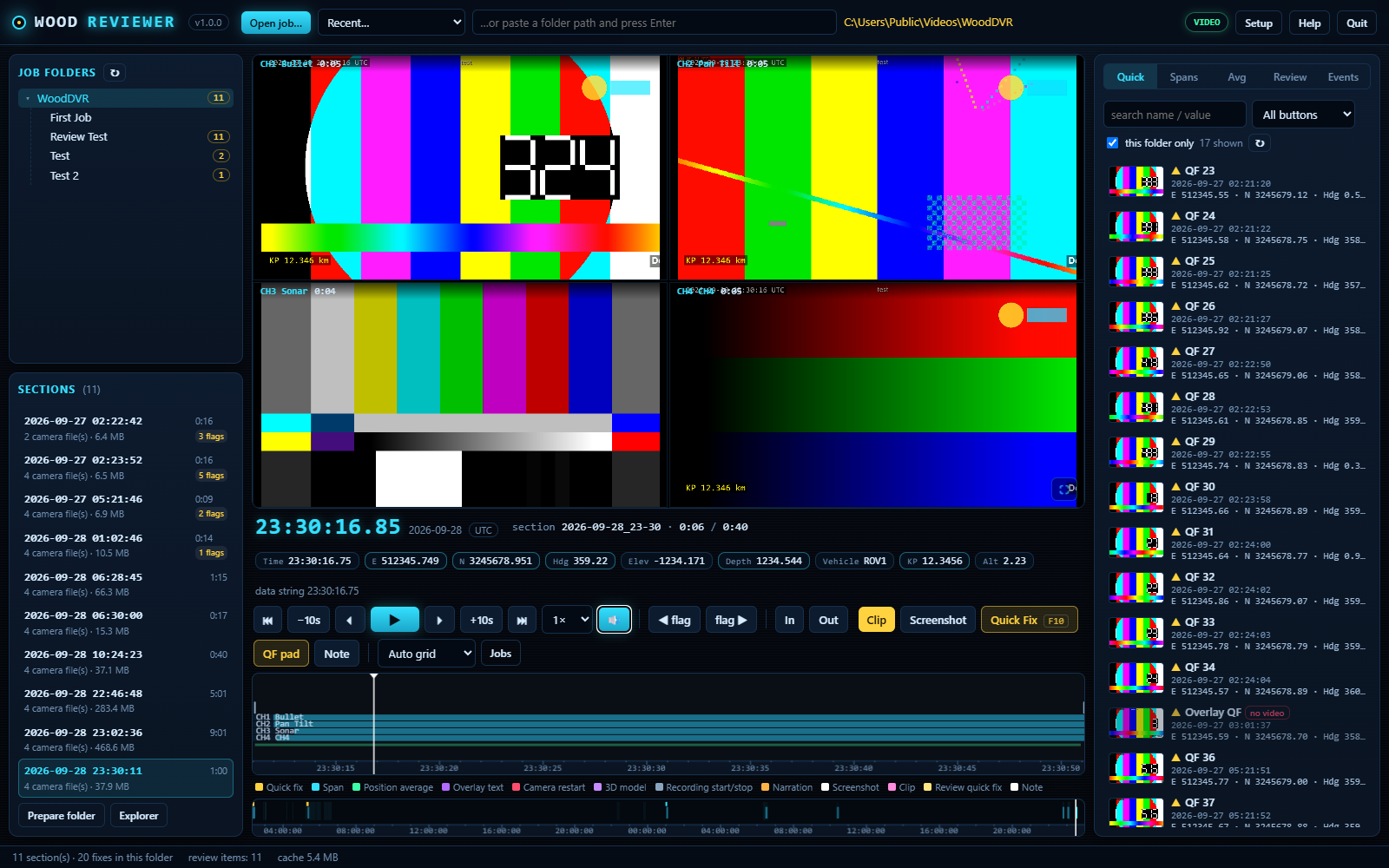Toggle the Clip button

(876, 620)
